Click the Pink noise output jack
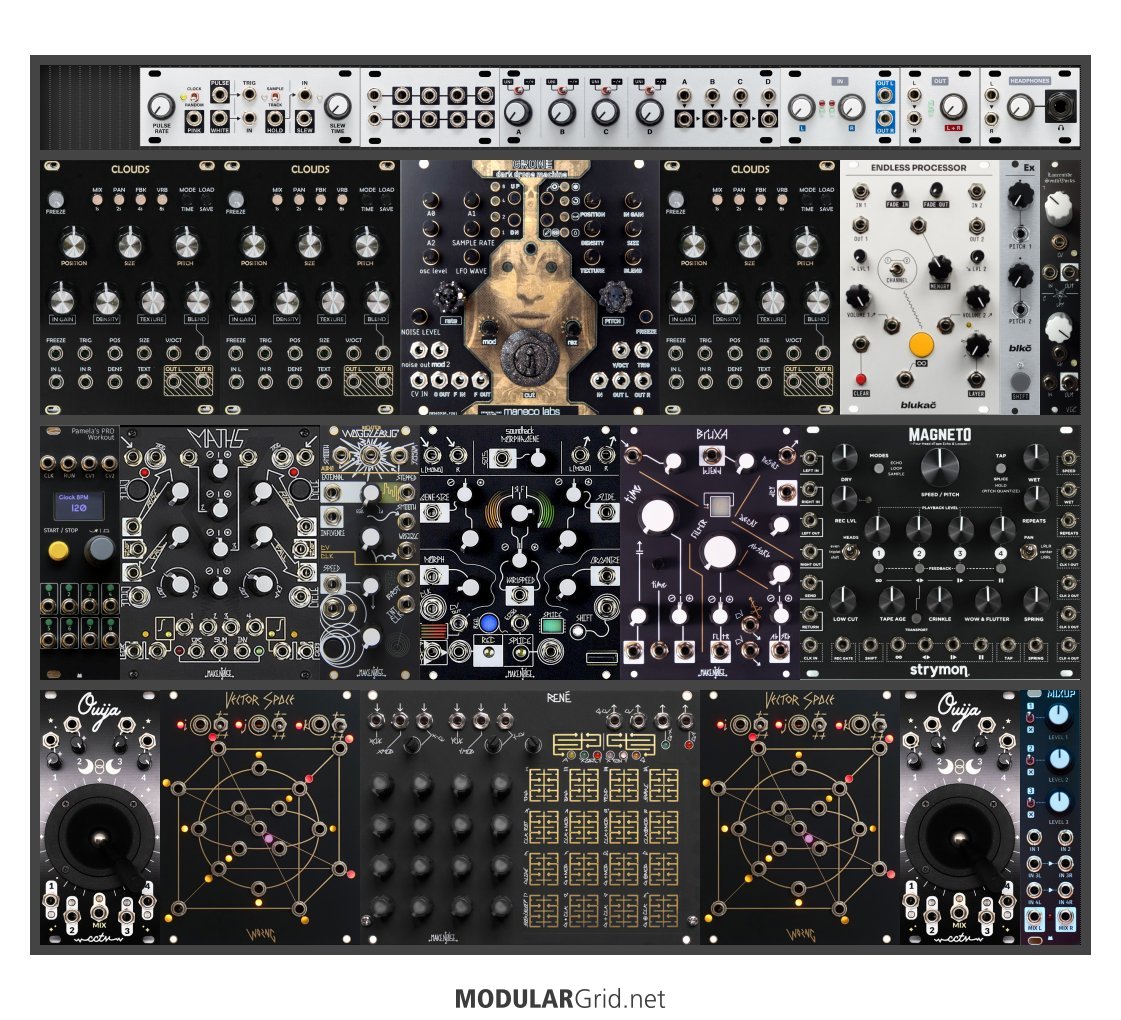The width and height of the screenshot is (1121, 1020). point(194,118)
